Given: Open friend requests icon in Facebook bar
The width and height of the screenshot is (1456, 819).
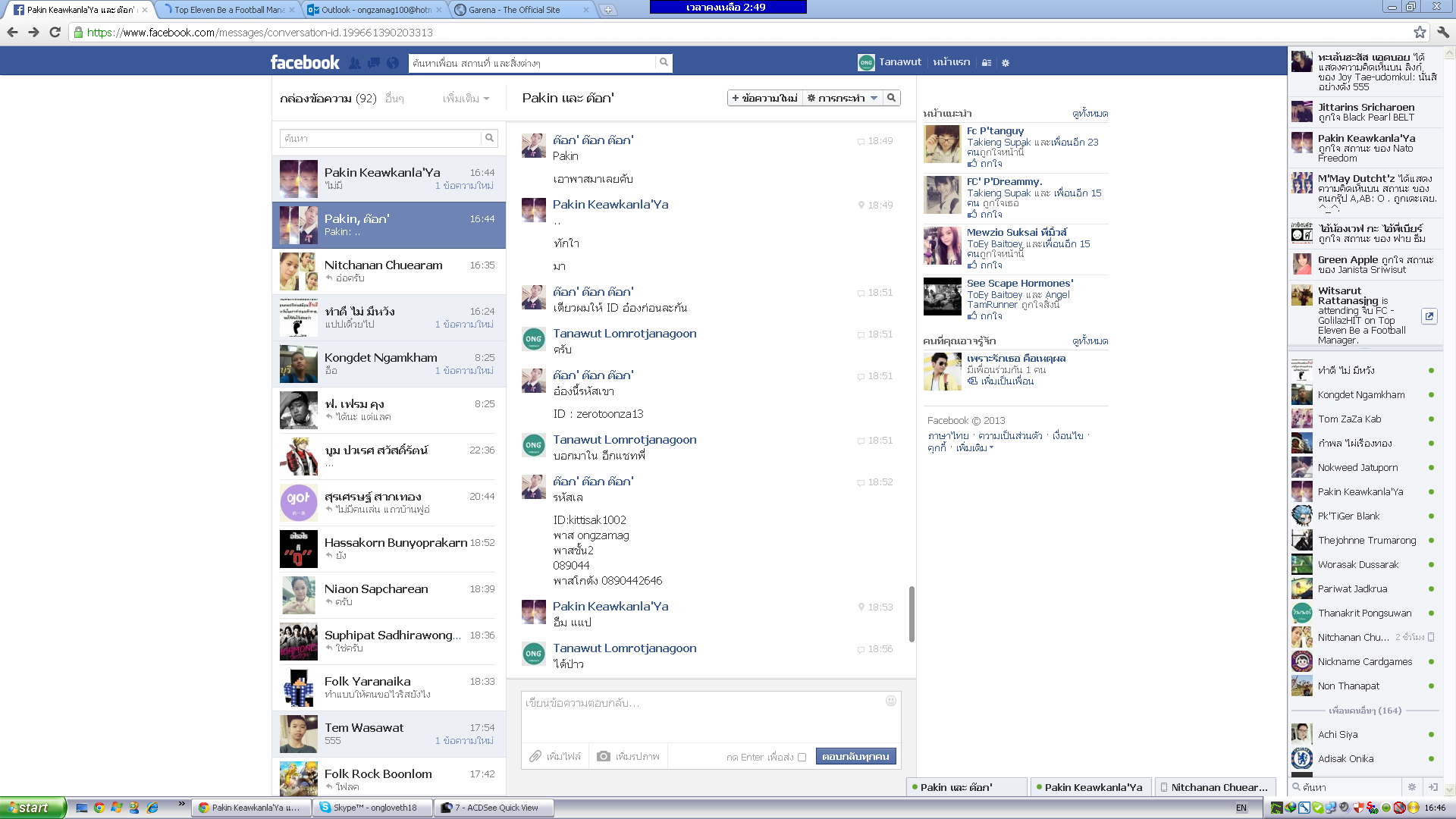Looking at the screenshot, I should click(x=354, y=63).
